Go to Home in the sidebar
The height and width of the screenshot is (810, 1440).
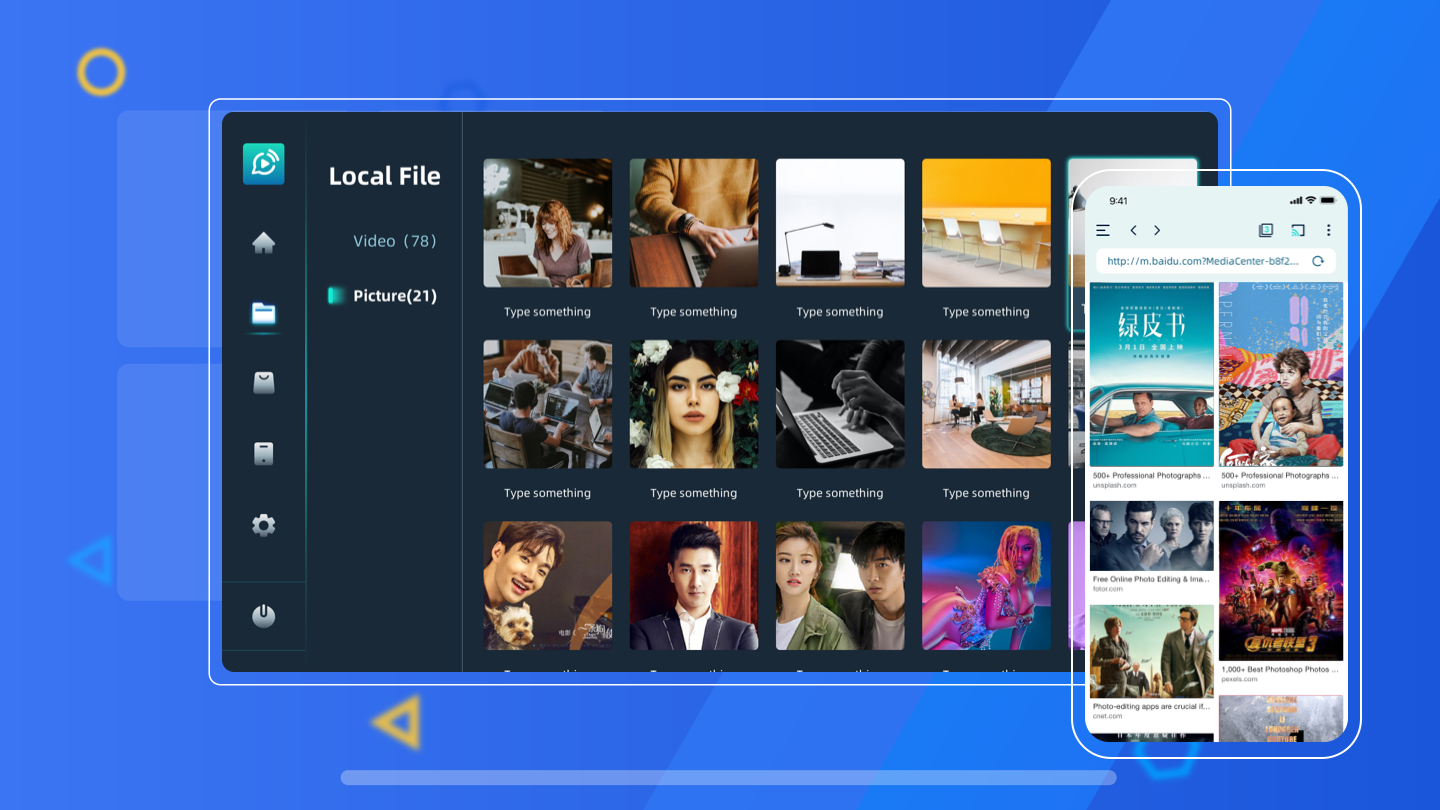pos(264,243)
